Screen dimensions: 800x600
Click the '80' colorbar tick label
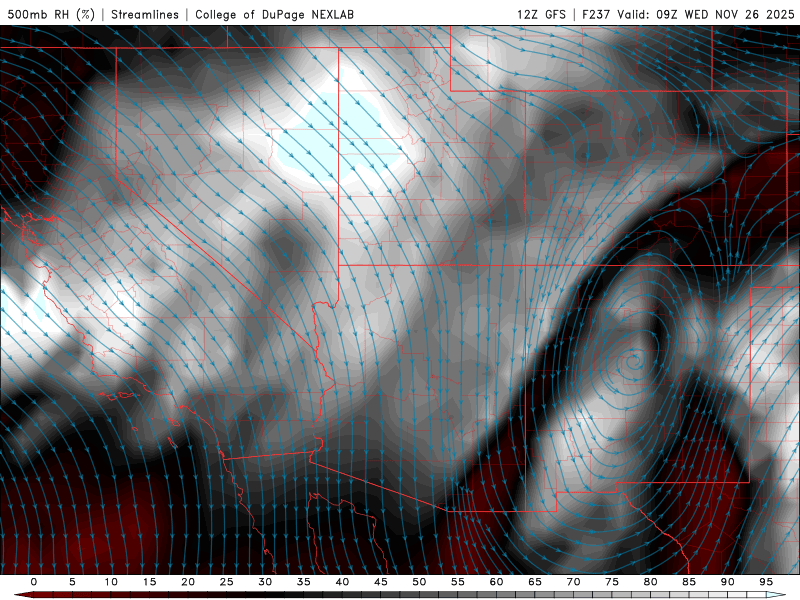pos(650,582)
